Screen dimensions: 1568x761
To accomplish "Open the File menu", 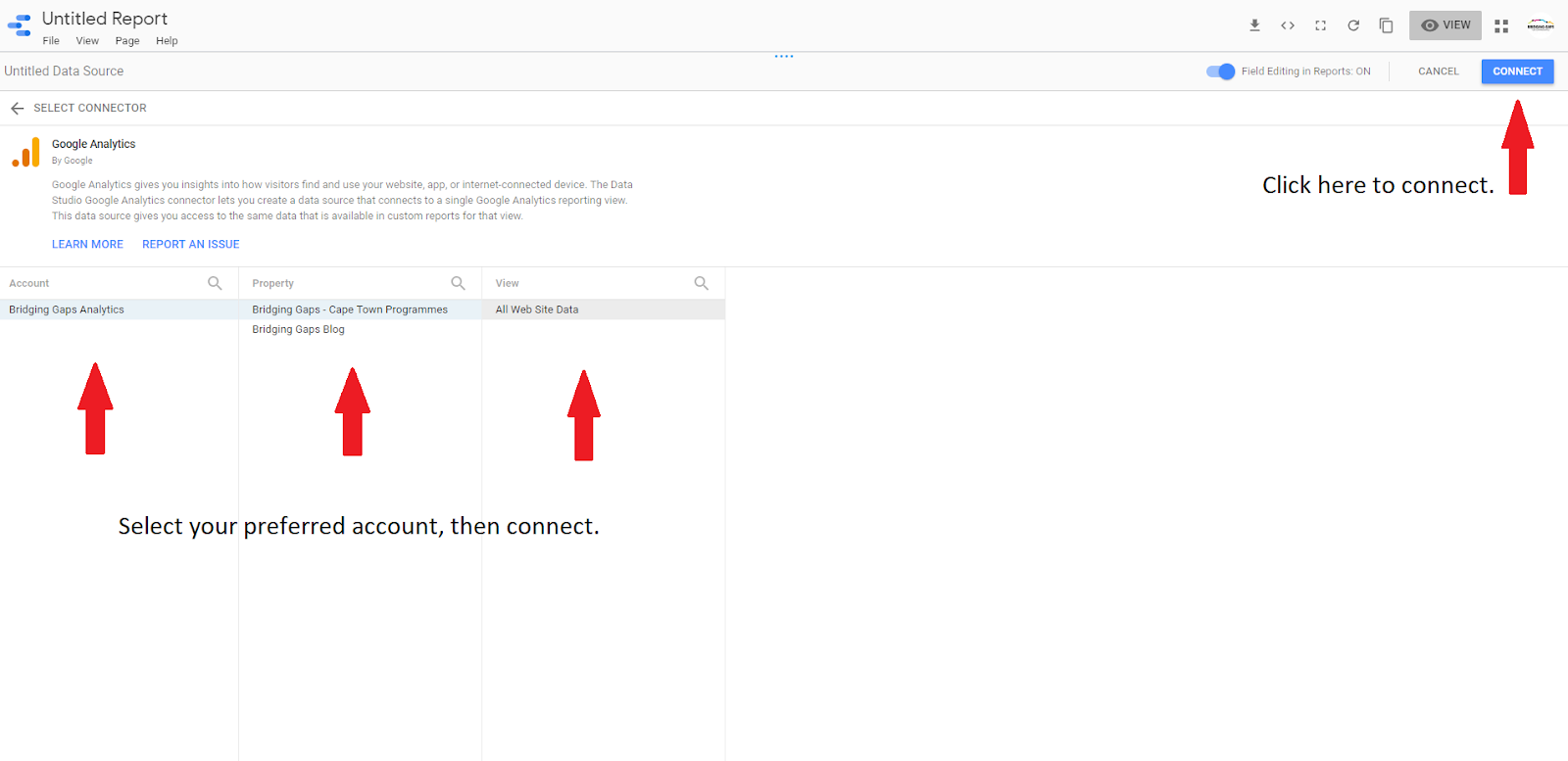I will coord(51,41).
